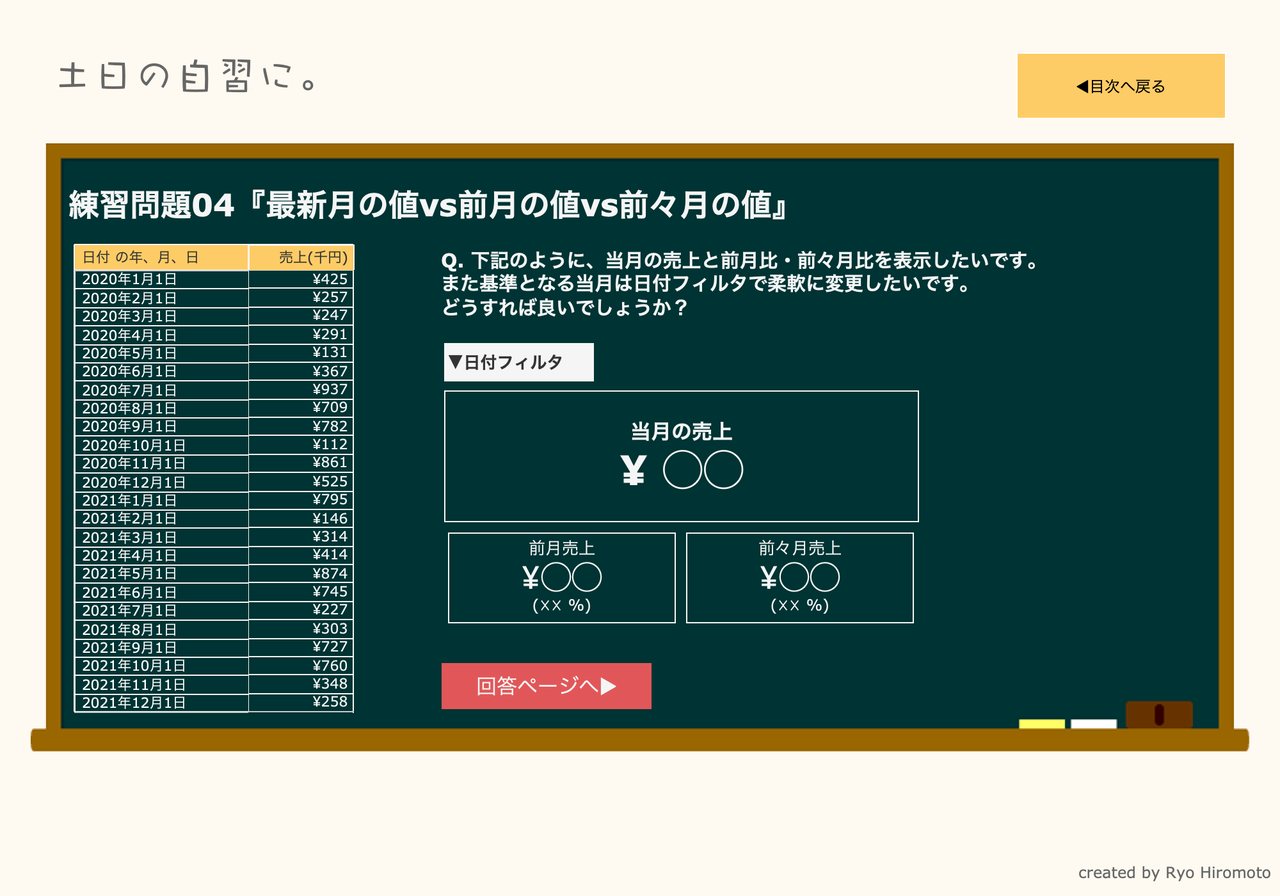1280x896 pixels.
Task: Select the 2020年12月1日 date cell
Action: pos(161,482)
